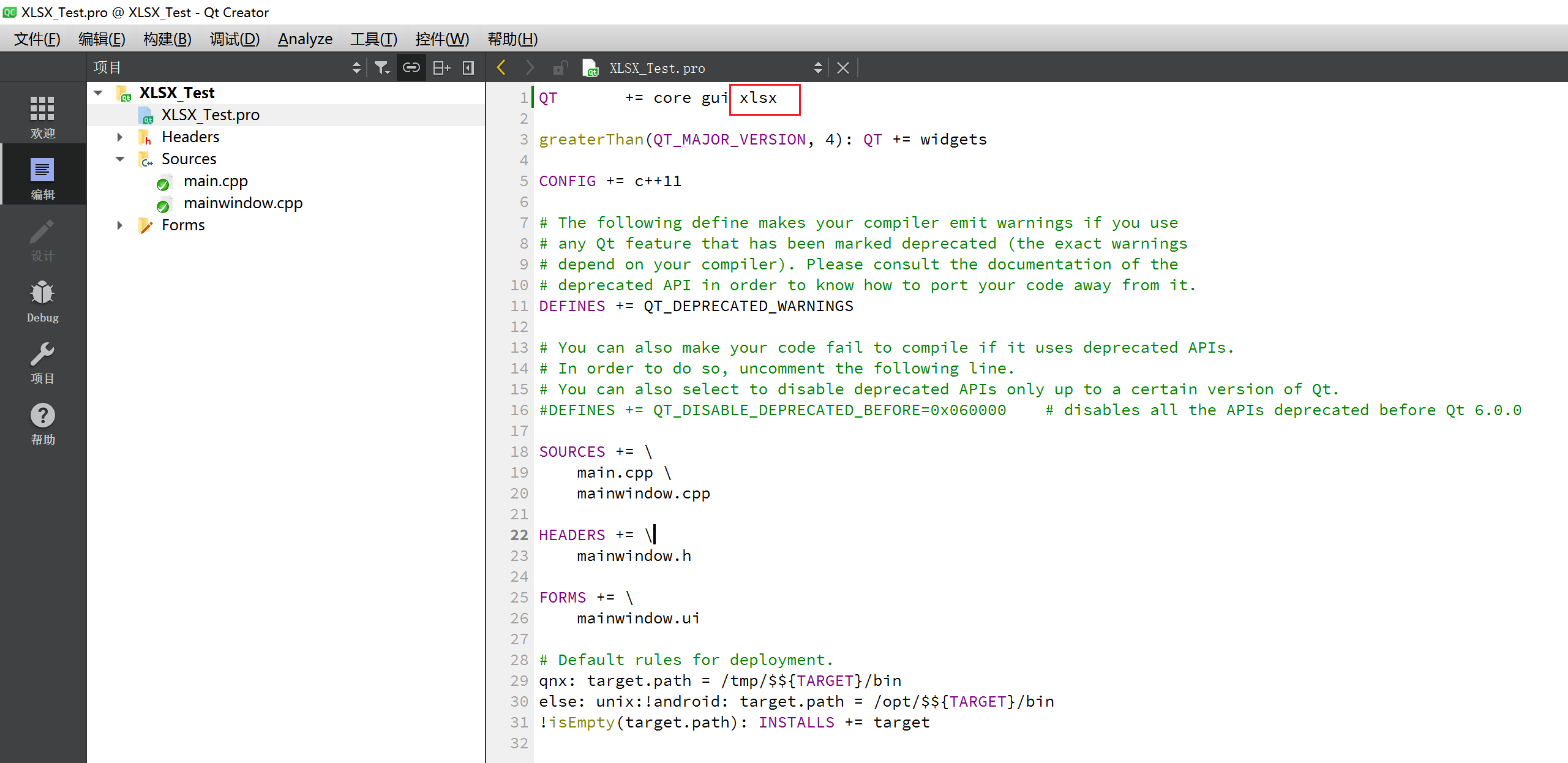Click DEFINES keyword on line 11
1568x763 pixels.
(x=572, y=306)
